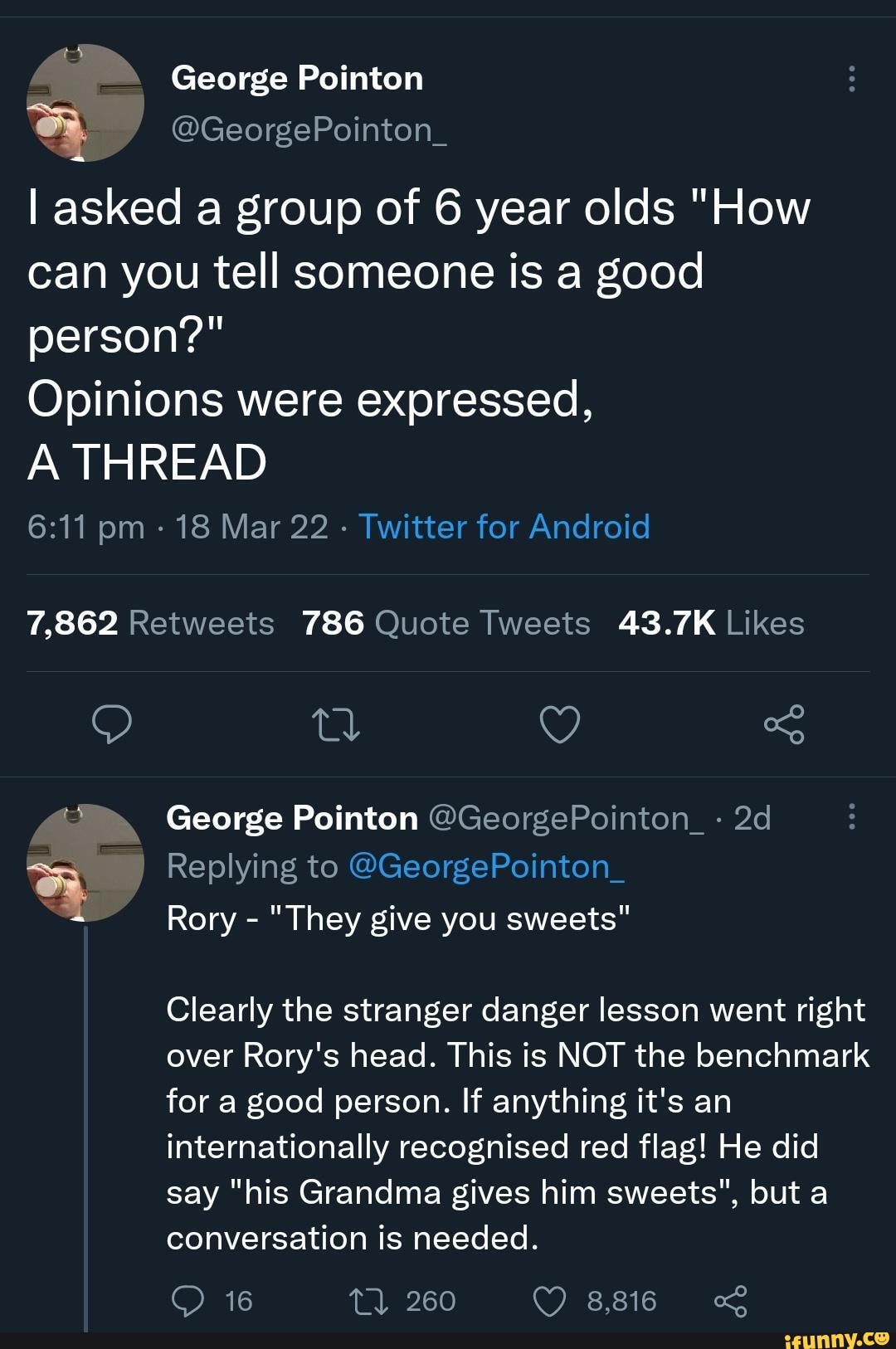
Task: Like the reply with 8,816 likes
Action: (548, 1301)
